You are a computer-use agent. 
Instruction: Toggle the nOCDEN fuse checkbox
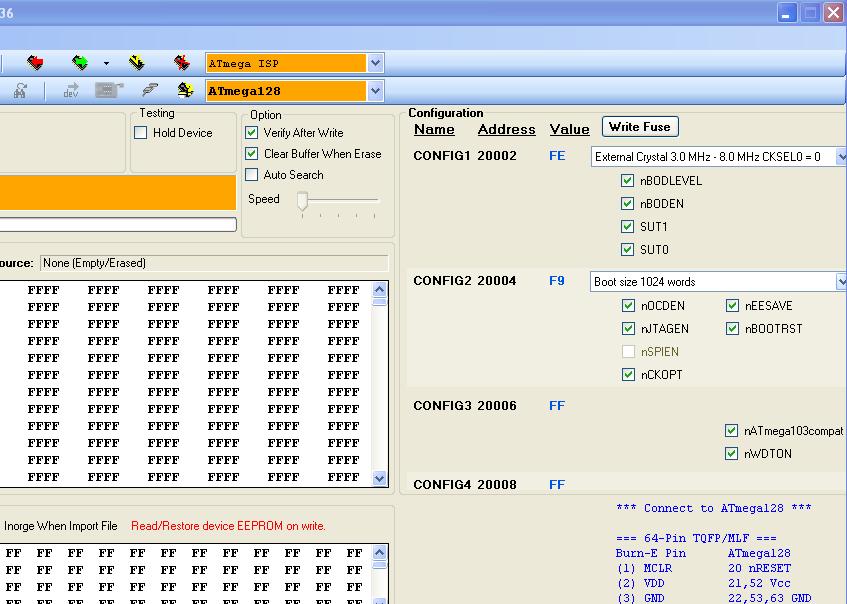point(628,306)
